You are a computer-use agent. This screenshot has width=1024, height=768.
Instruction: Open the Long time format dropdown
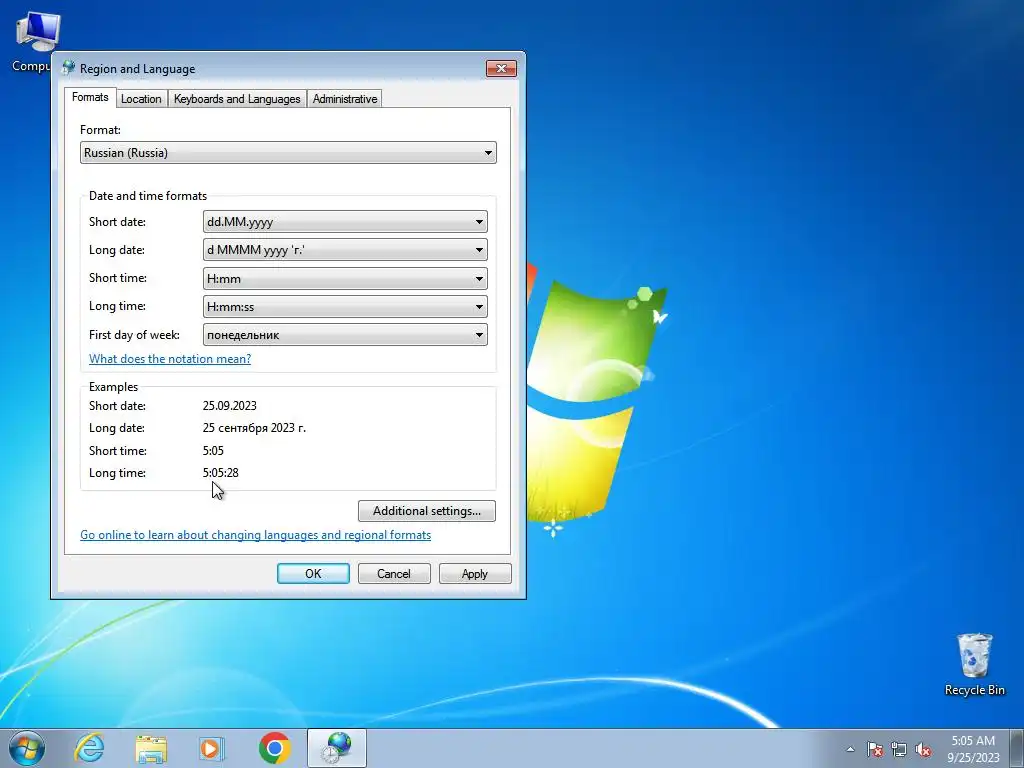point(345,307)
